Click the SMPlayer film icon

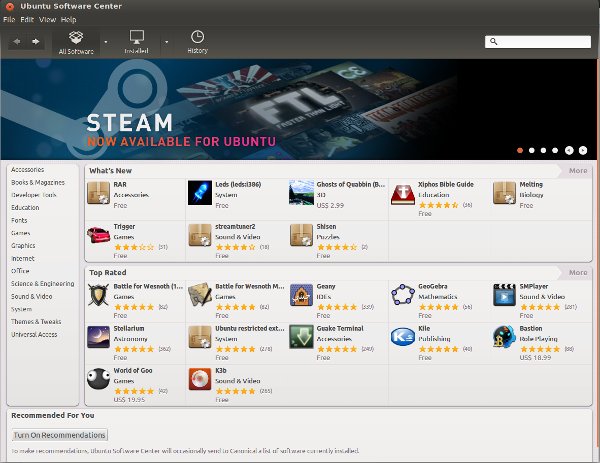504,295
